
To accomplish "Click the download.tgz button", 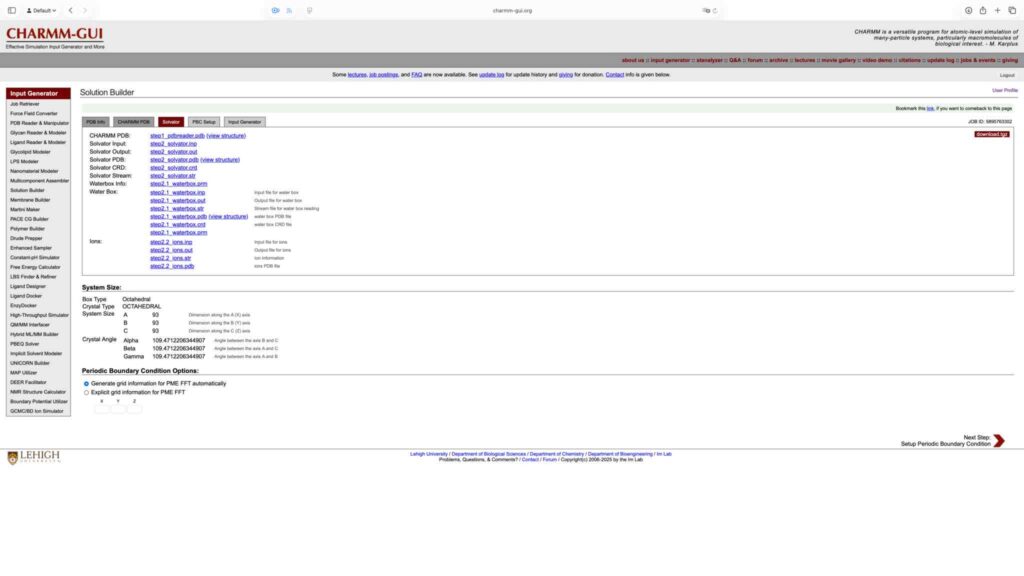I will point(991,134).
